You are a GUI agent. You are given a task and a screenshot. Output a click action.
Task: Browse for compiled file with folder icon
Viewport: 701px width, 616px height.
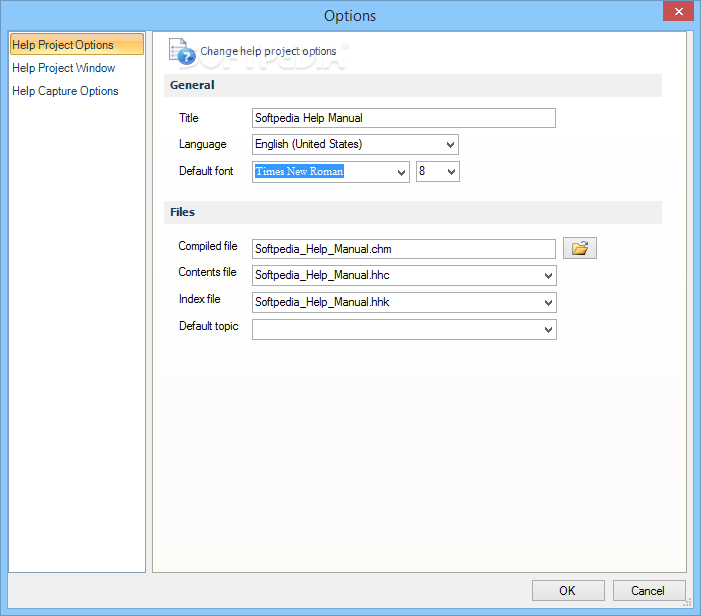(579, 248)
